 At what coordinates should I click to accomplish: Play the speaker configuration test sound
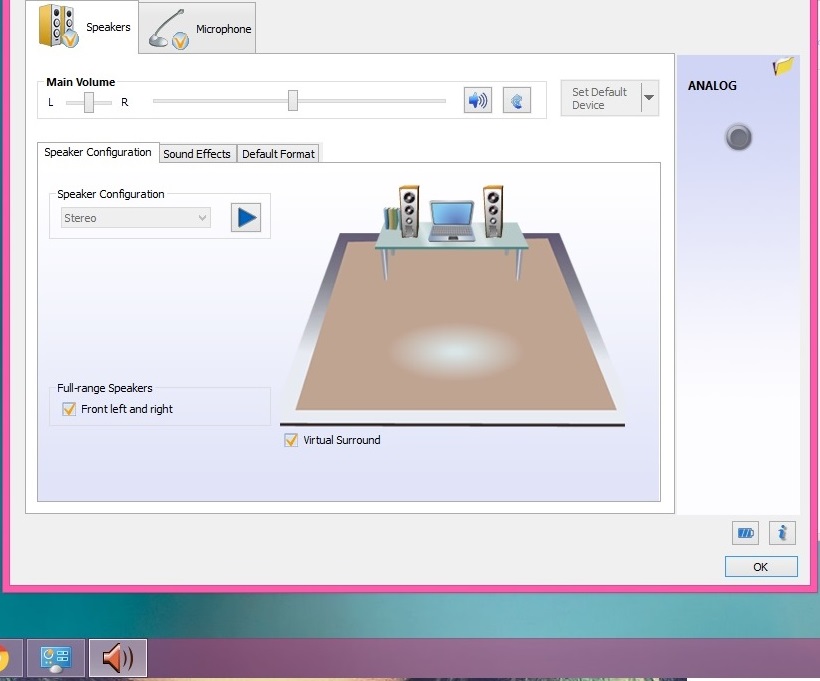click(245, 217)
